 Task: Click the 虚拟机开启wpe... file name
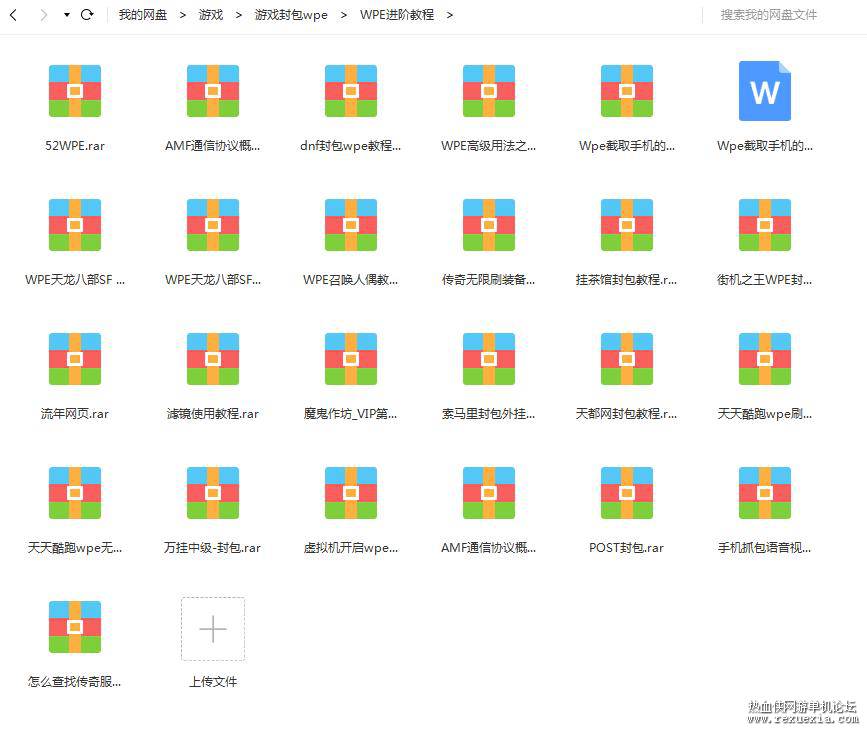[351, 548]
